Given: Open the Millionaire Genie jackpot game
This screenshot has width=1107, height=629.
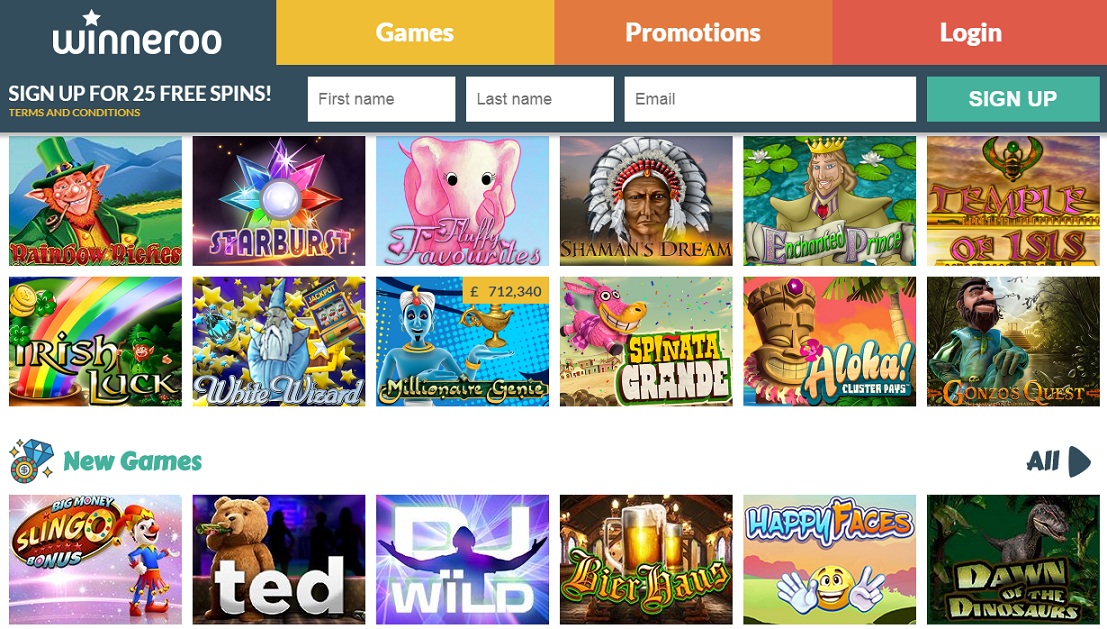Looking at the screenshot, I should (x=462, y=342).
